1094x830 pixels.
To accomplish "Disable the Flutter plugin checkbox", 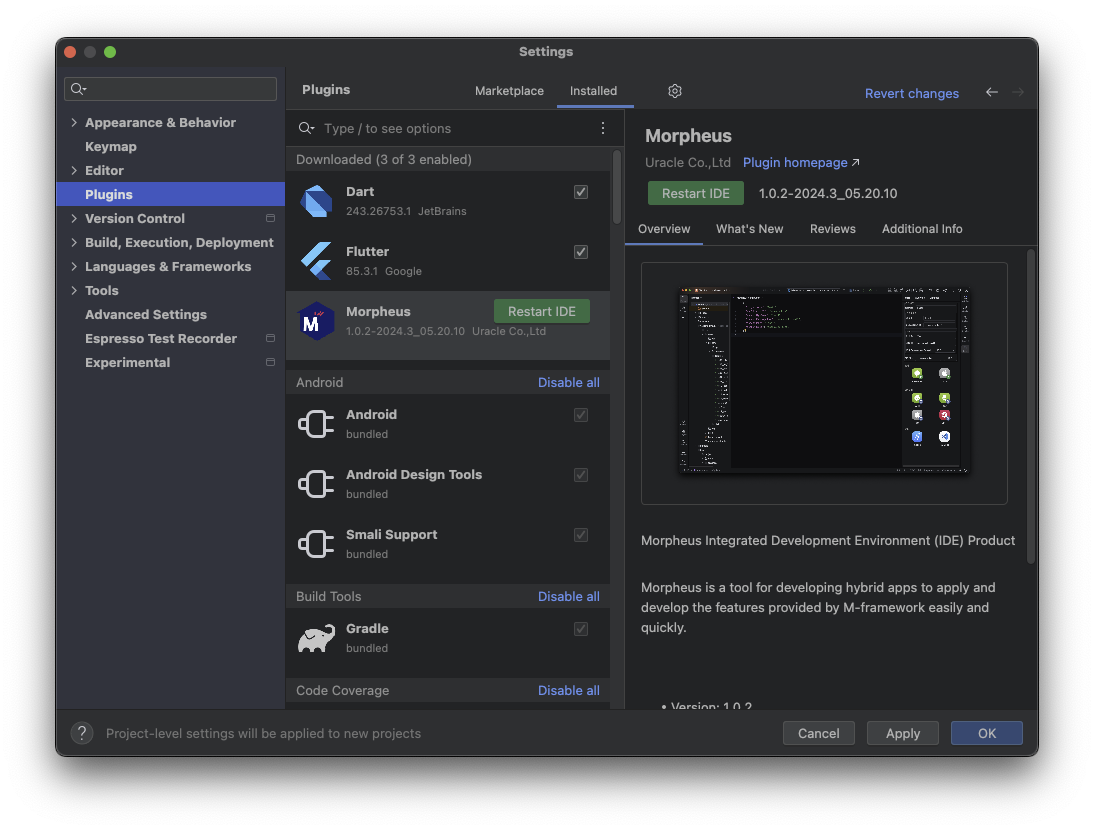I will click(580, 252).
